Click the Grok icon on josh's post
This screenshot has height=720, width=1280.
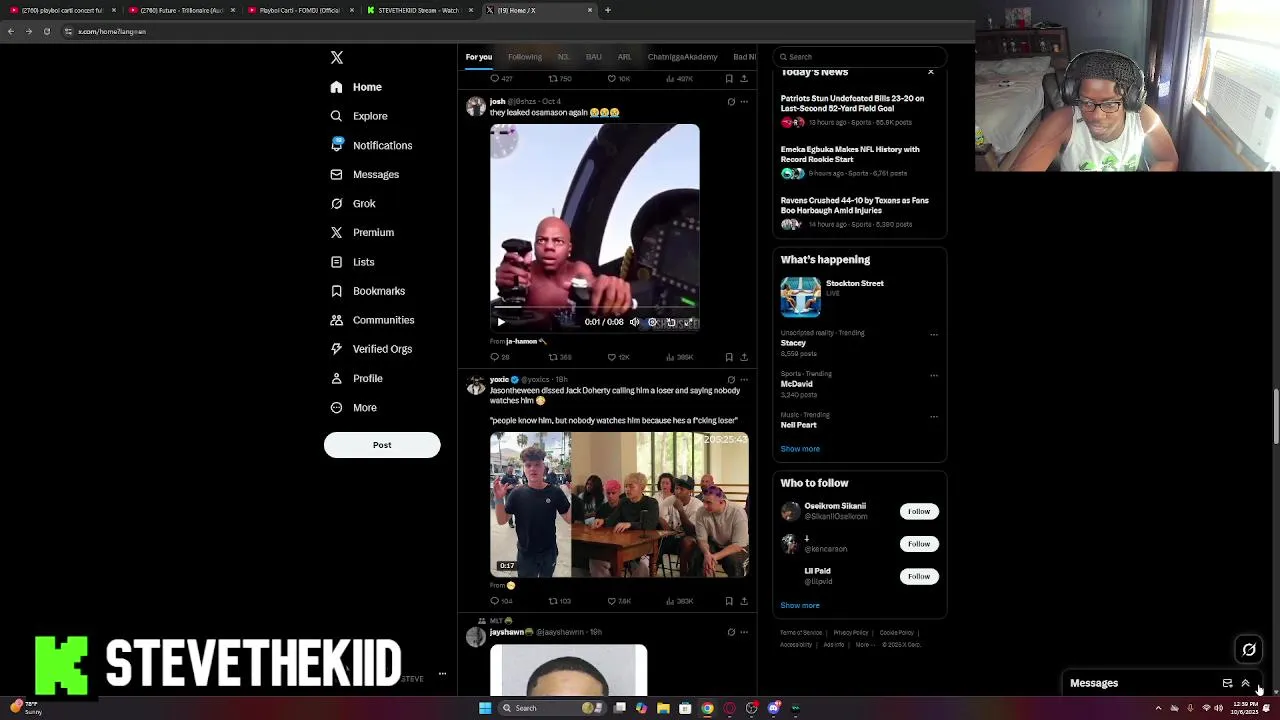tap(731, 102)
